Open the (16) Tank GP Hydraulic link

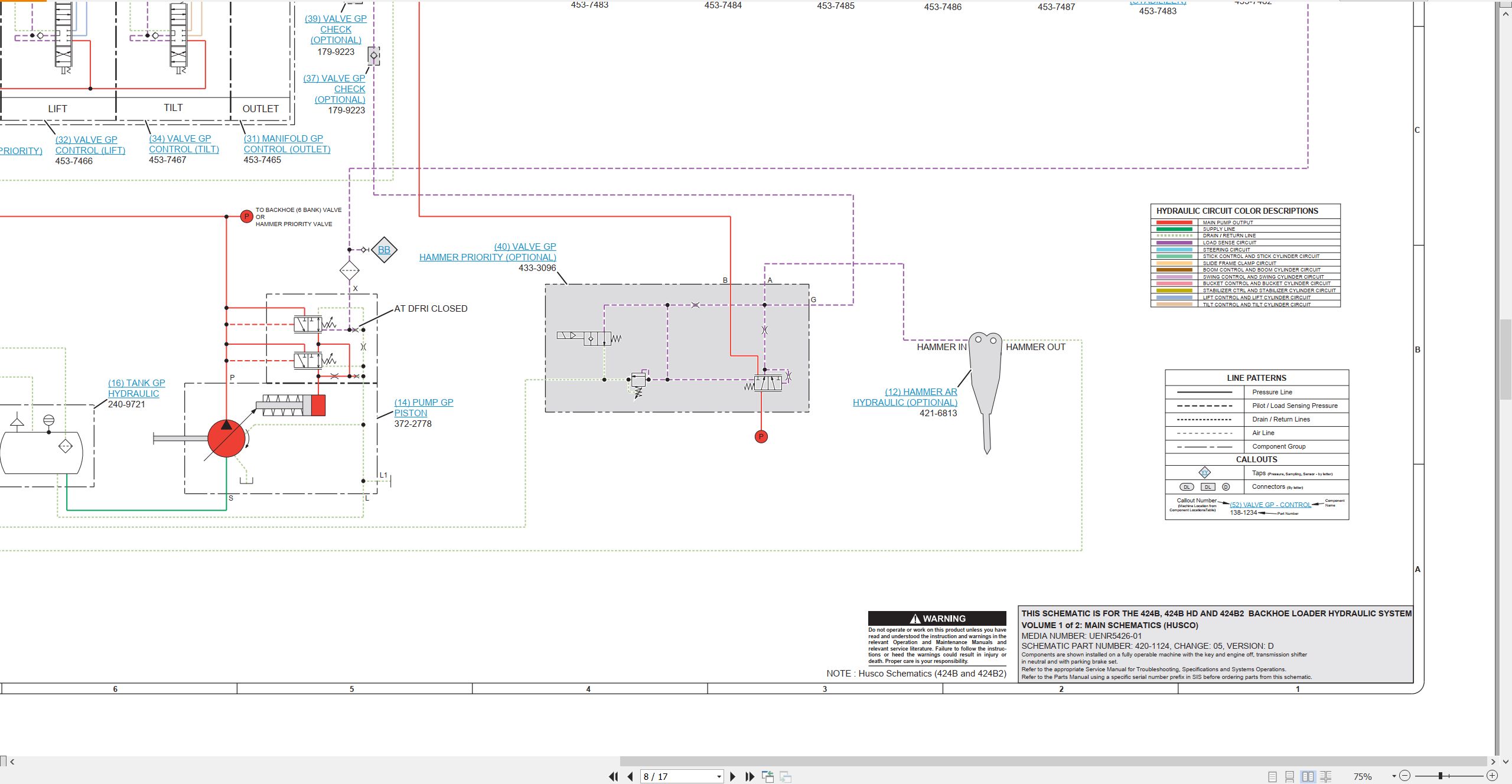coord(136,388)
